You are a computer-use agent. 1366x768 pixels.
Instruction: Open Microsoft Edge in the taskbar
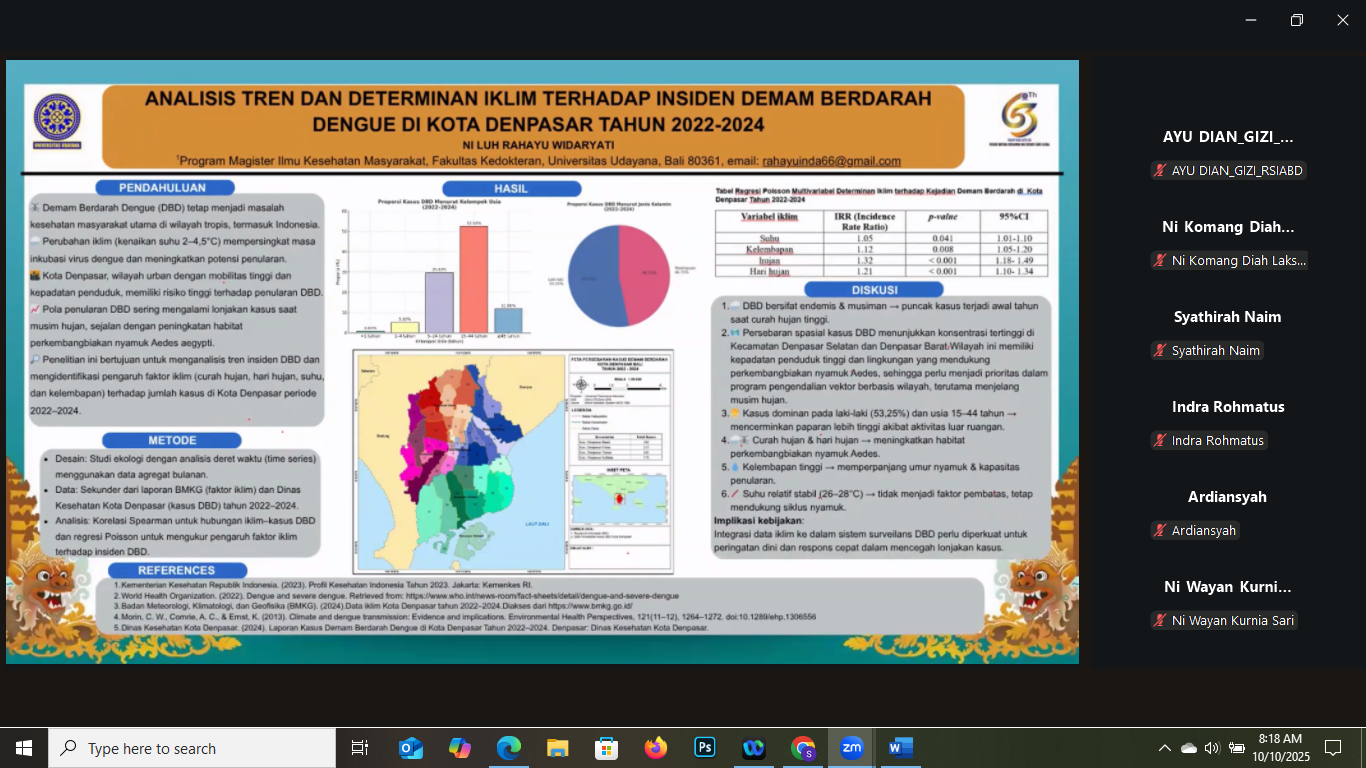(x=509, y=748)
